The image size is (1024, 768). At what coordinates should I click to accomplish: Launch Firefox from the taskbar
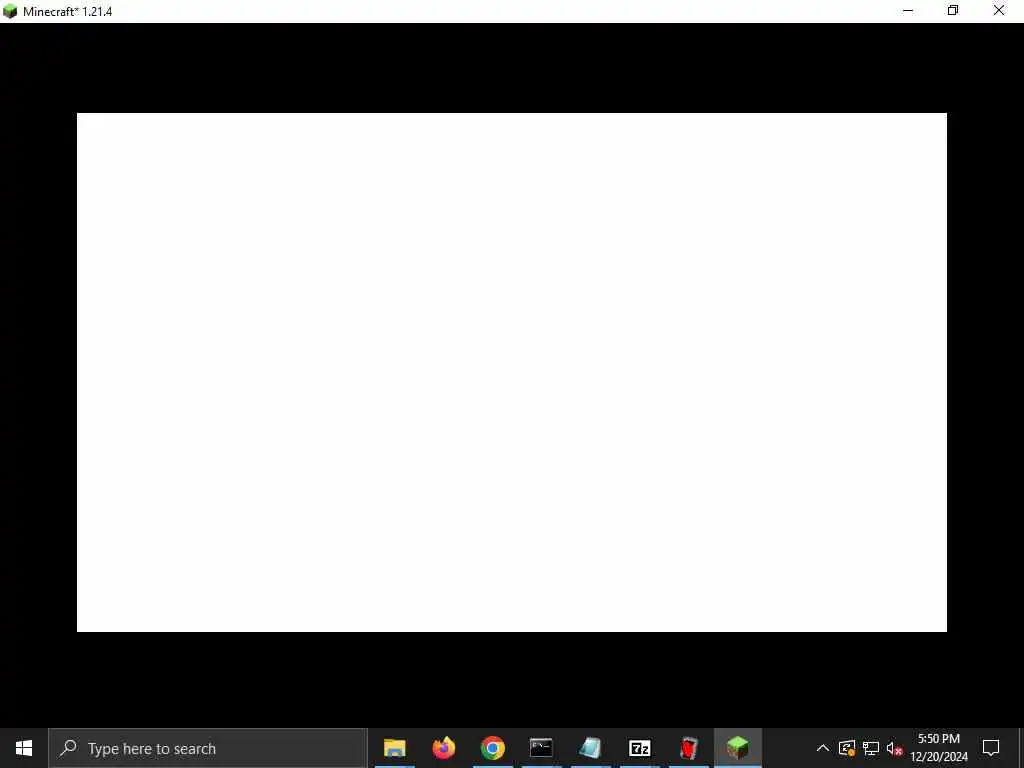tap(443, 748)
